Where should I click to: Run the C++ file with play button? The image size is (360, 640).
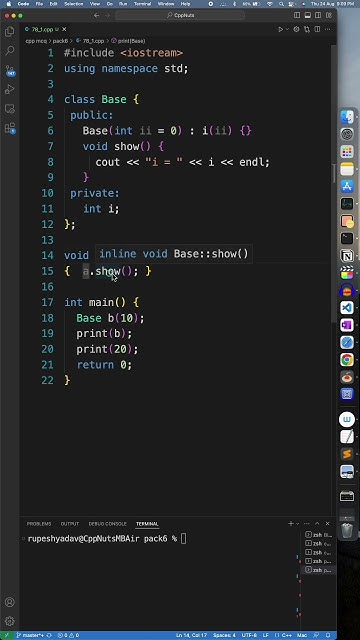click(280, 29)
